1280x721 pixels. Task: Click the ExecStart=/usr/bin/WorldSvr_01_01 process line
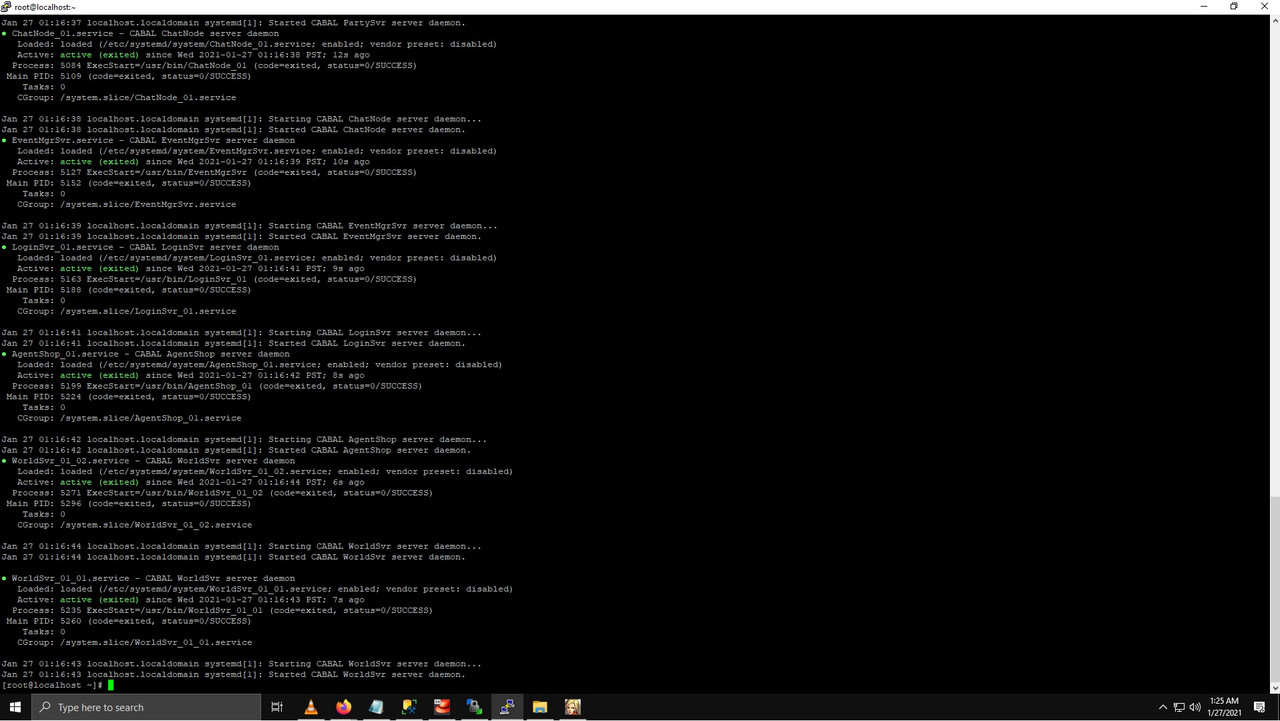coord(222,610)
